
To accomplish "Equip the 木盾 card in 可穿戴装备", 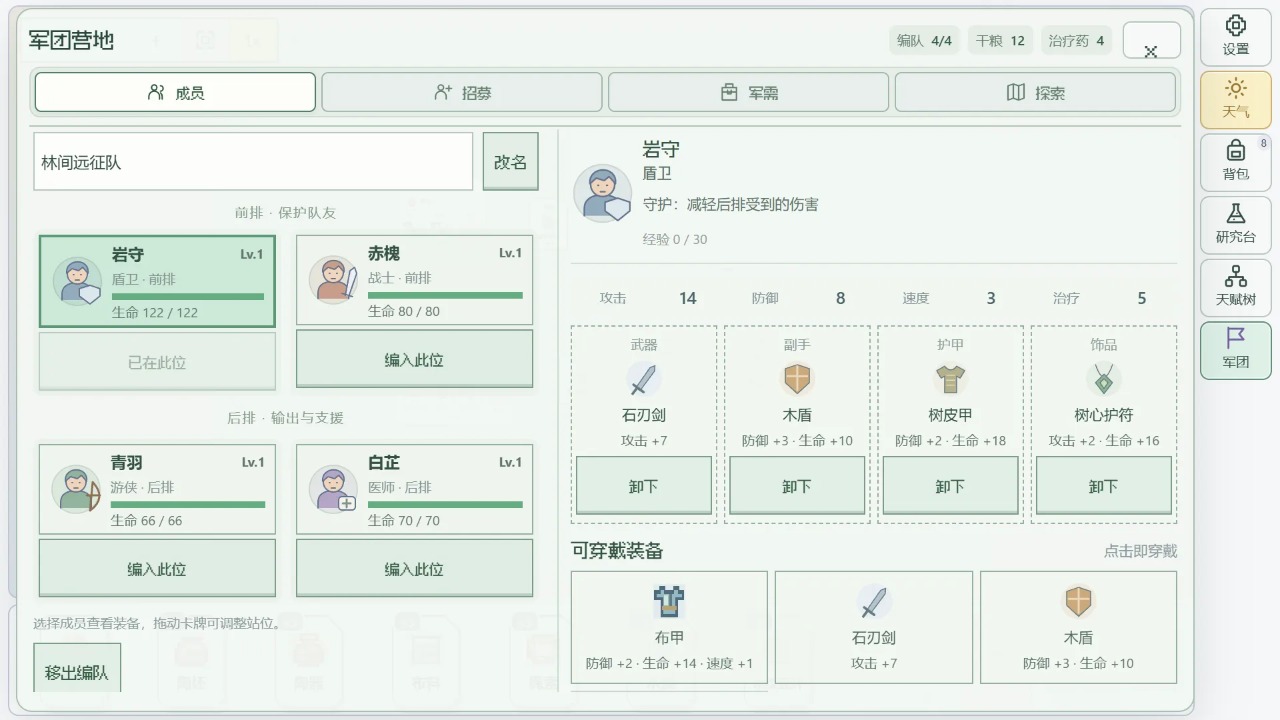I will [1078, 627].
